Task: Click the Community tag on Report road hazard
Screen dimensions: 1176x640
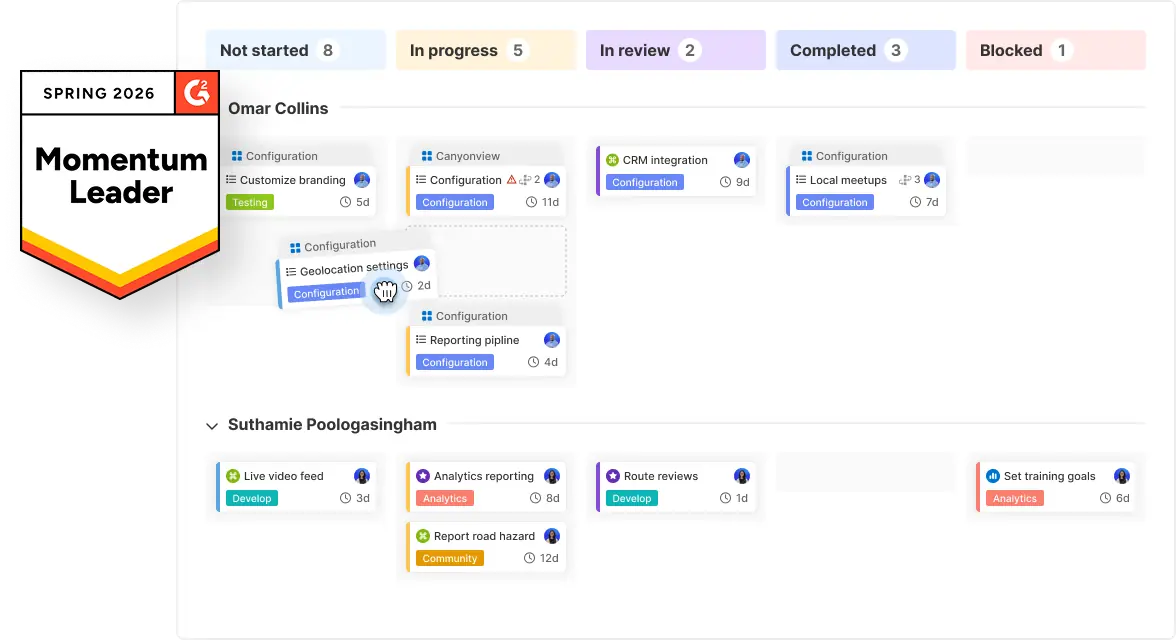Action: tap(450, 558)
